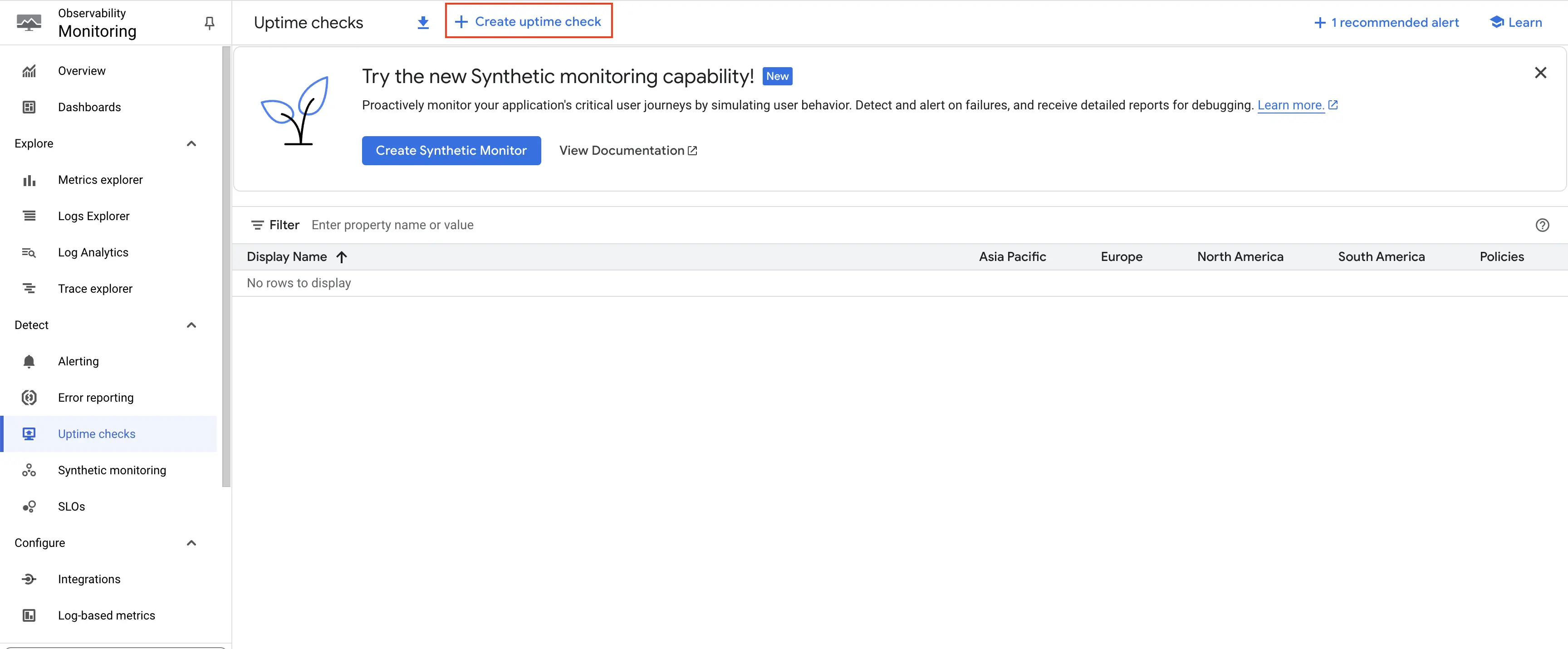The width and height of the screenshot is (1568, 649).
Task: Click the Metrics explorer bar-chart icon
Action: point(29,180)
